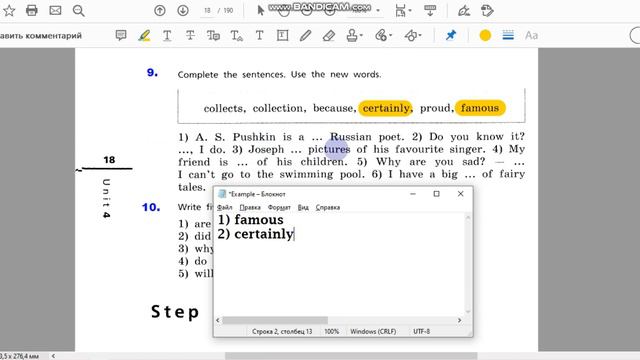640x360 pixels.
Task: Select the pencil drawing tool
Action: (x=305, y=36)
